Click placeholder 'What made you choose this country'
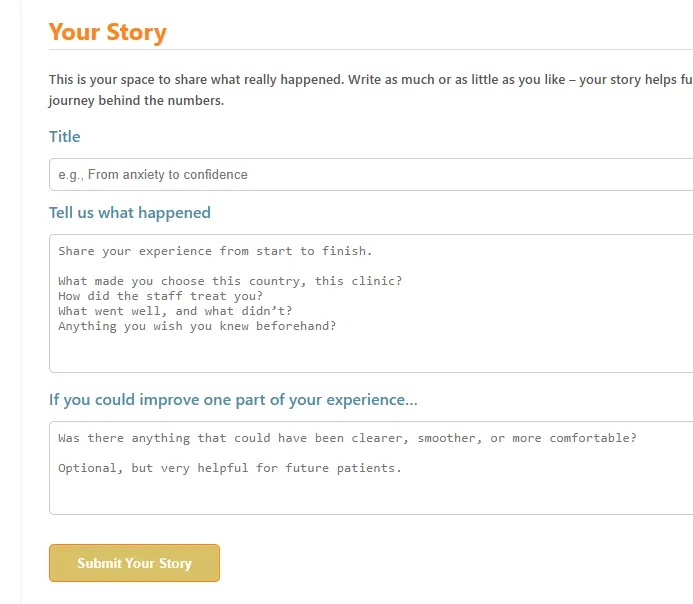This screenshot has height=604, width=693. 230,281
